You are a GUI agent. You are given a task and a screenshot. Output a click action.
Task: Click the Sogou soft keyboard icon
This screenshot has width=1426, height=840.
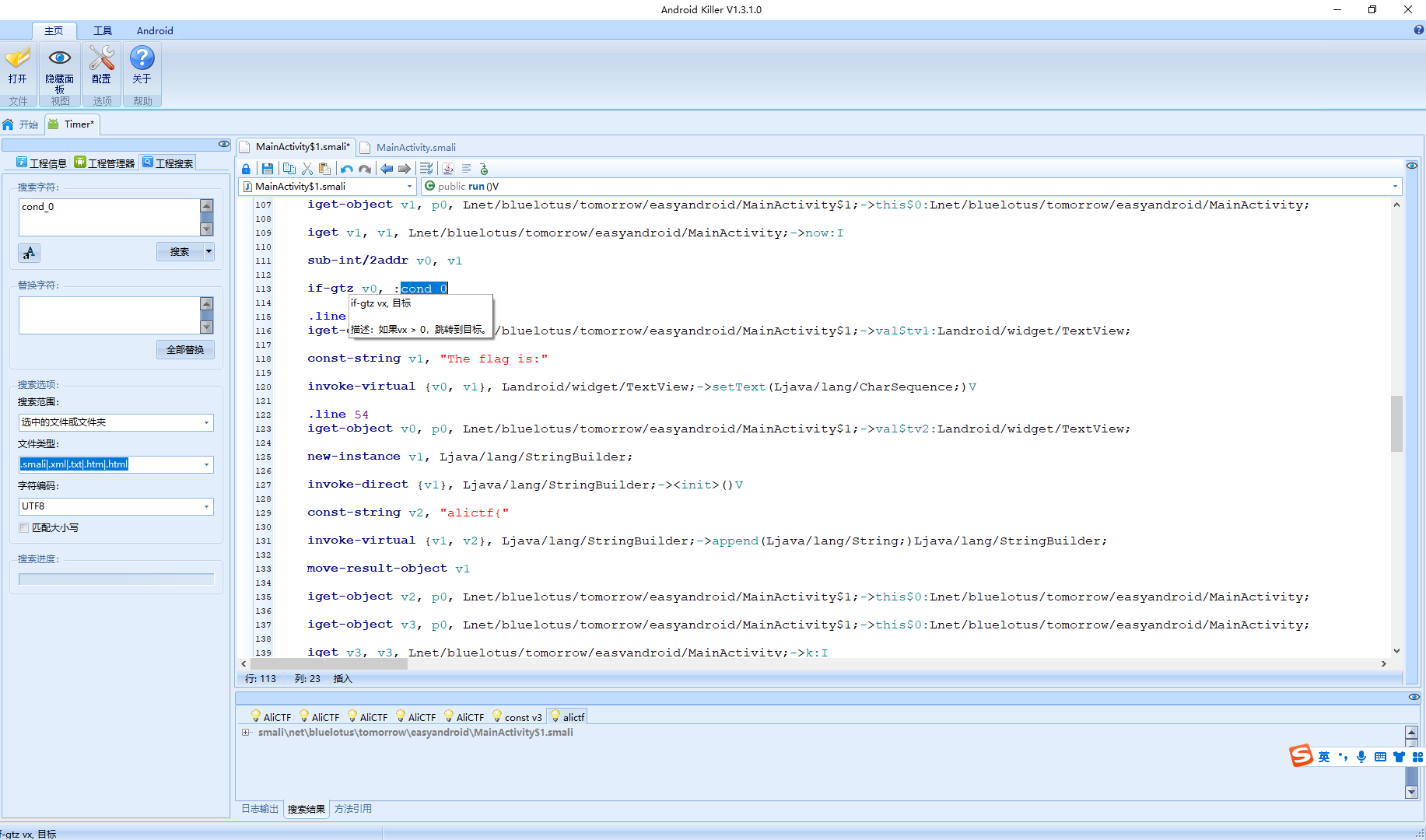click(x=1380, y=757)
